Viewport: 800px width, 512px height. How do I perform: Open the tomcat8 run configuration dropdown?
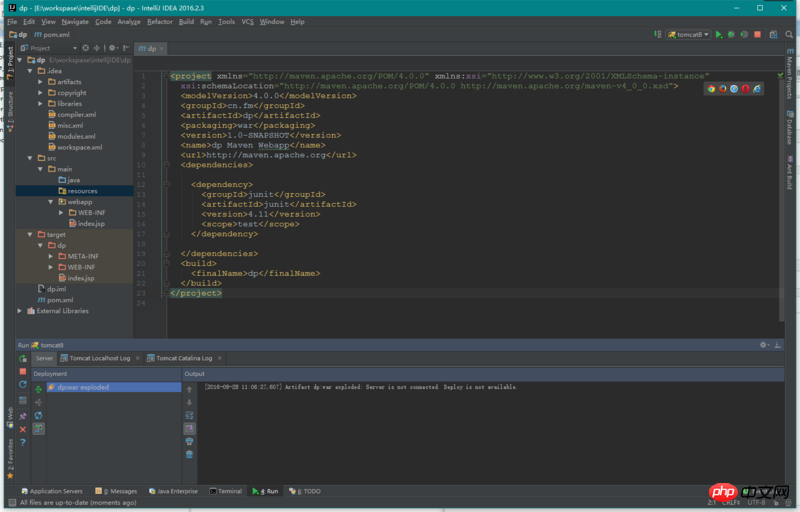tap(689, 34)
